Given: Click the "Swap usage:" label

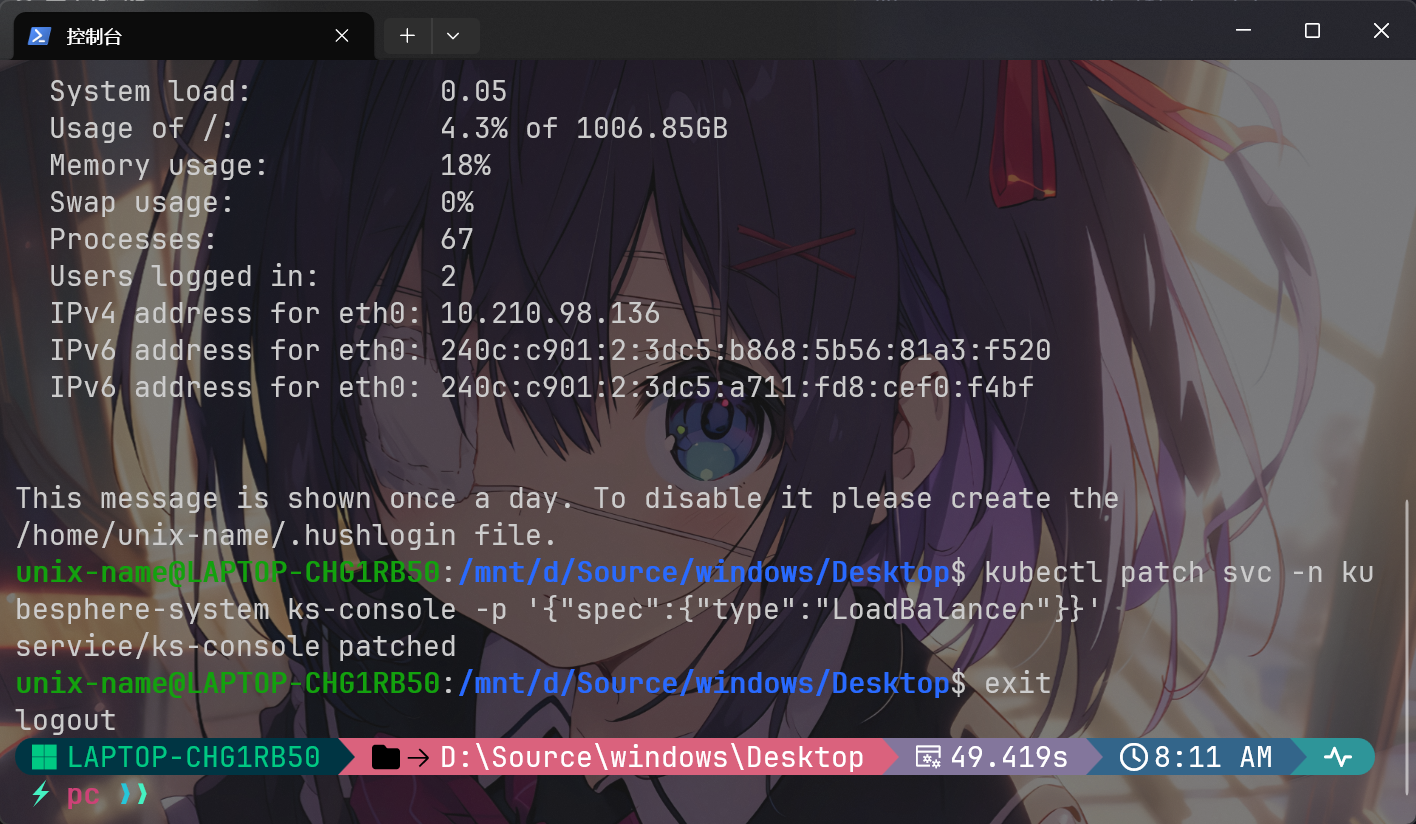Looking at the screenshot, I should (x=142, y=203).
